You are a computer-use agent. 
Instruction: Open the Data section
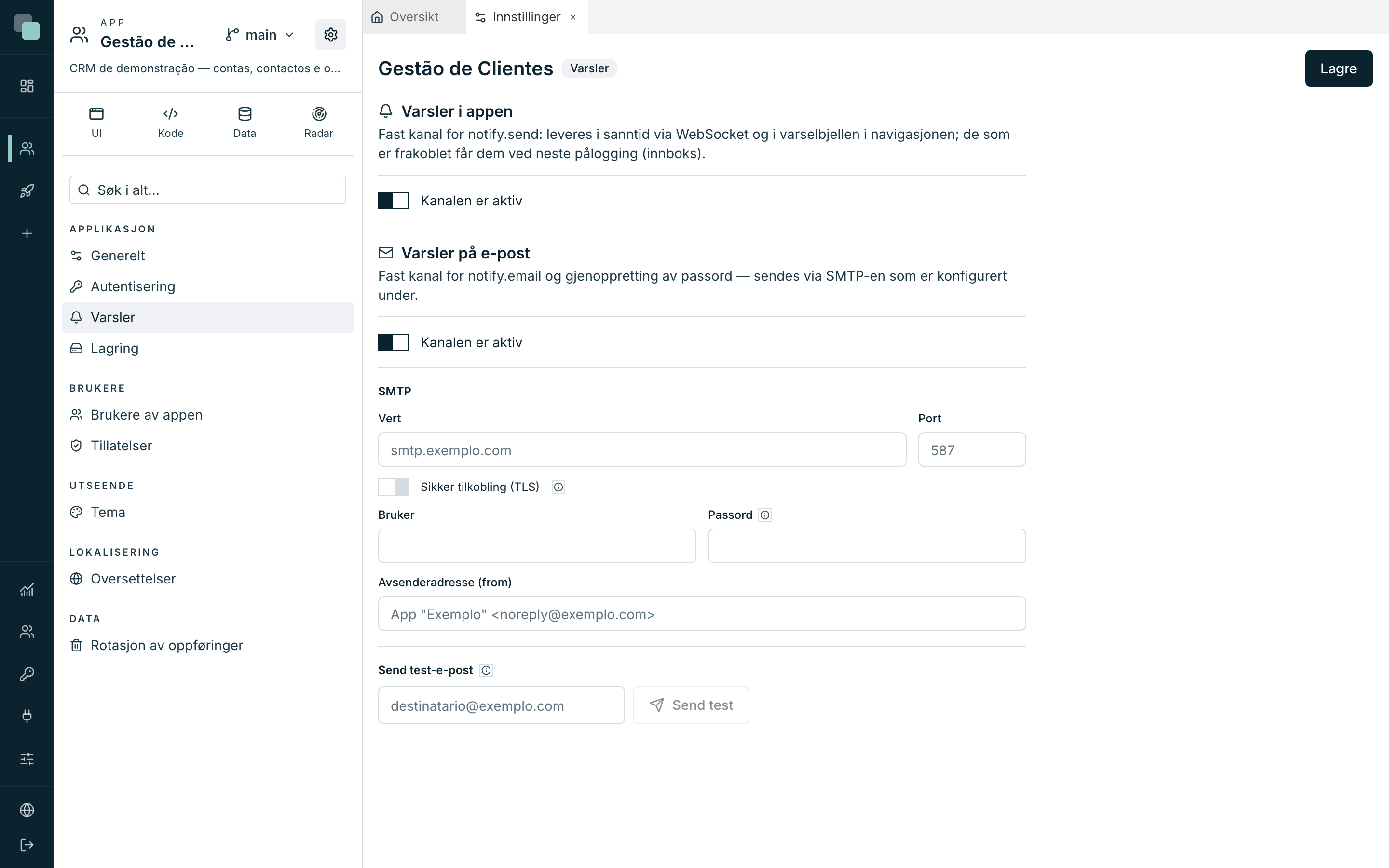pyautogui.click(x=245, y=122)
